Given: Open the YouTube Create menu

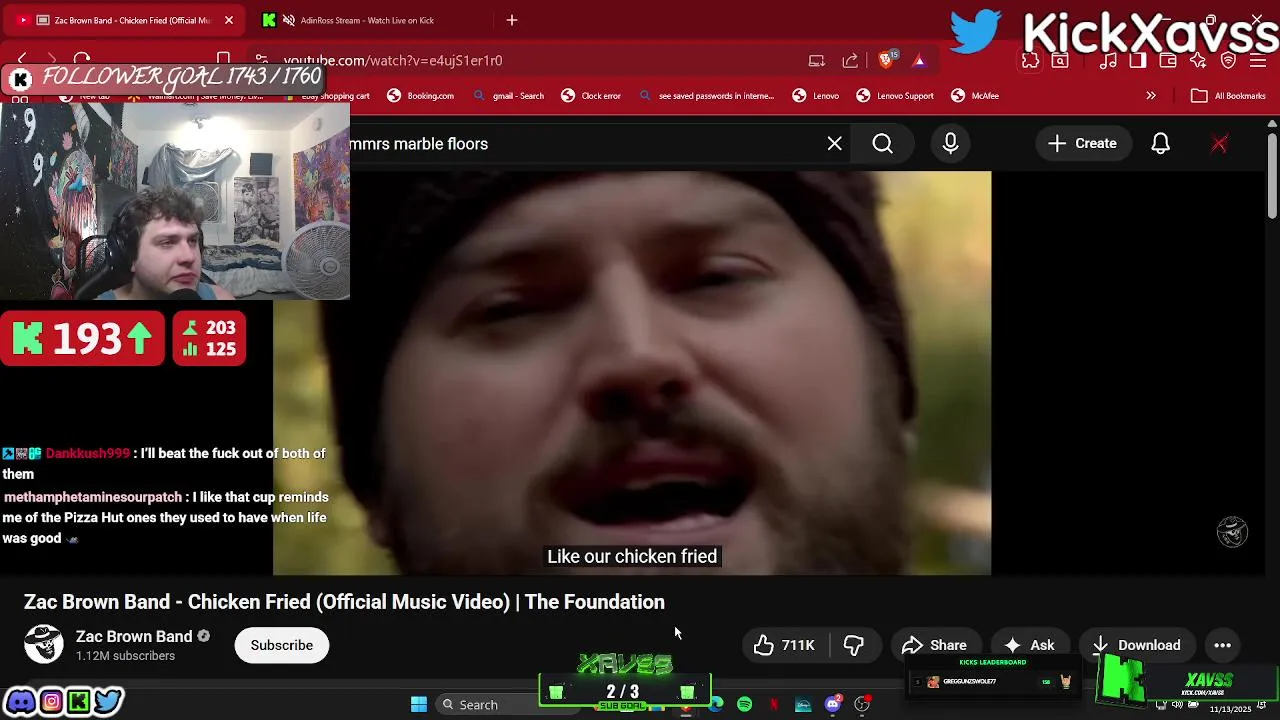Looking at the screenshot, I should pyautogui.click(x=1082, y=144).
